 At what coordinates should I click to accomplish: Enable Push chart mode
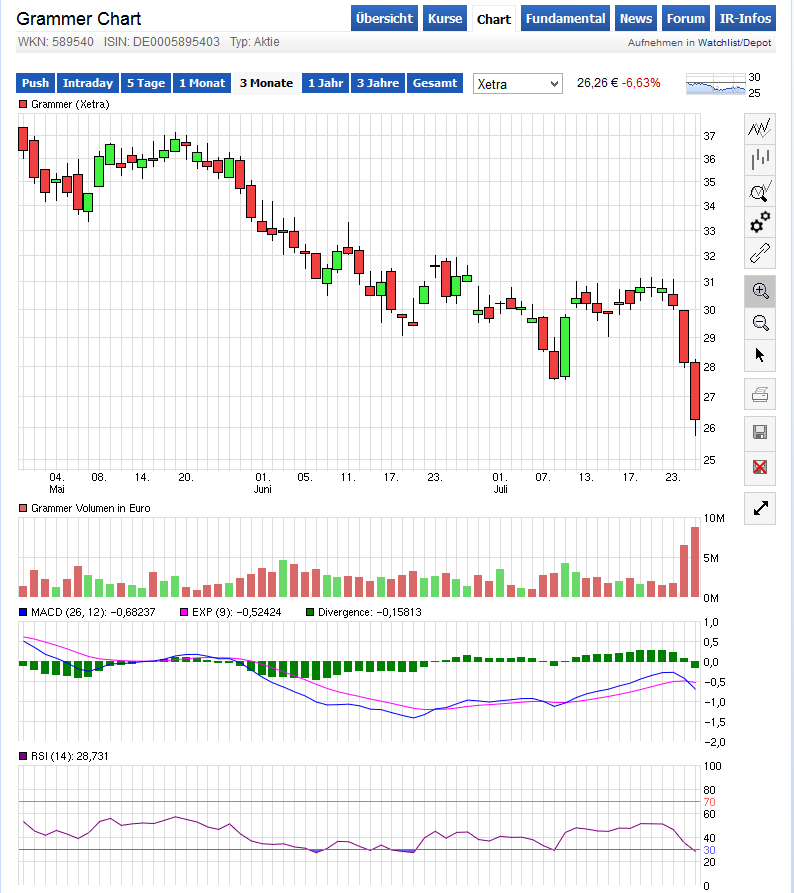[x=35, y=83]
